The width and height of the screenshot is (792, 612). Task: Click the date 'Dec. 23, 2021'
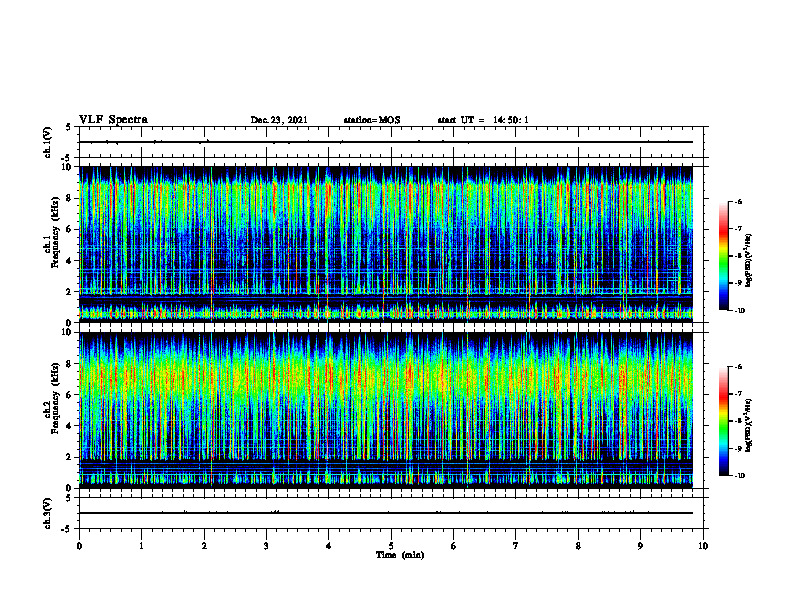279,120
